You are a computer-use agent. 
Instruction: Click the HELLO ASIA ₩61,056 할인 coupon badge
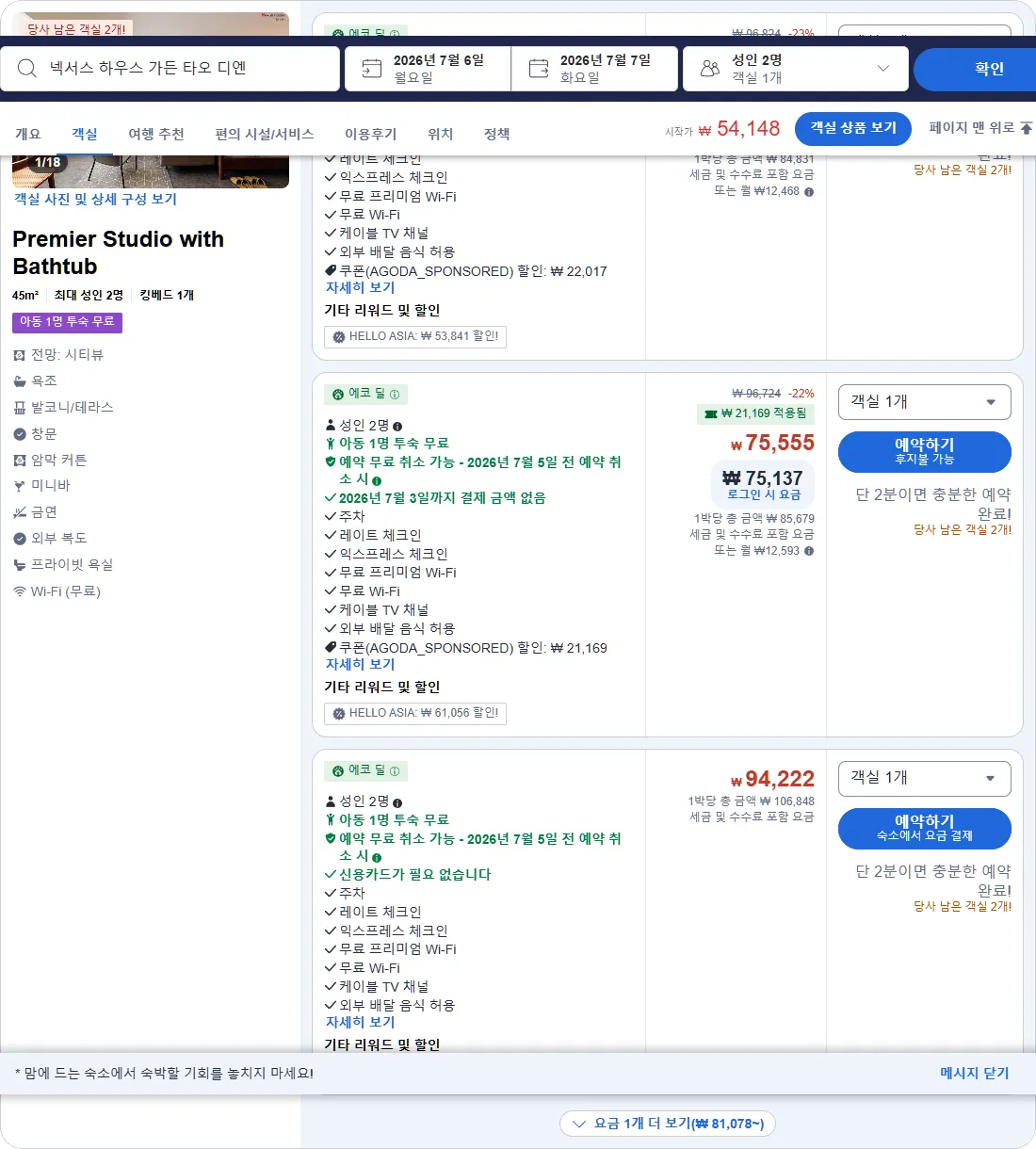[415, 713]
